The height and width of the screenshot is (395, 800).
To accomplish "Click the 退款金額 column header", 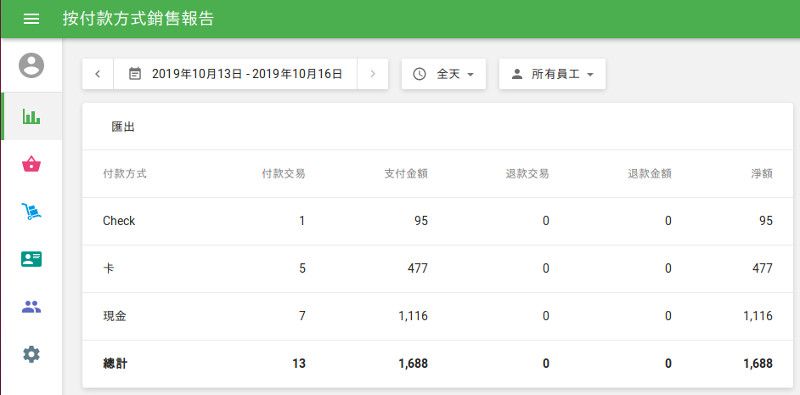I will point(649,174).
